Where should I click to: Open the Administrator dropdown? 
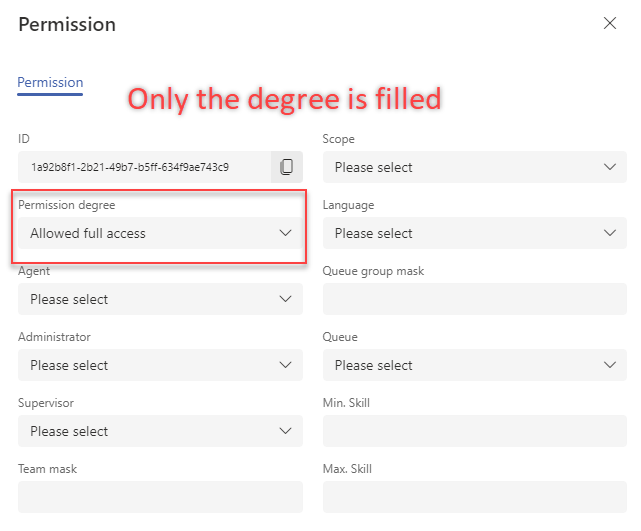point(160,365)
